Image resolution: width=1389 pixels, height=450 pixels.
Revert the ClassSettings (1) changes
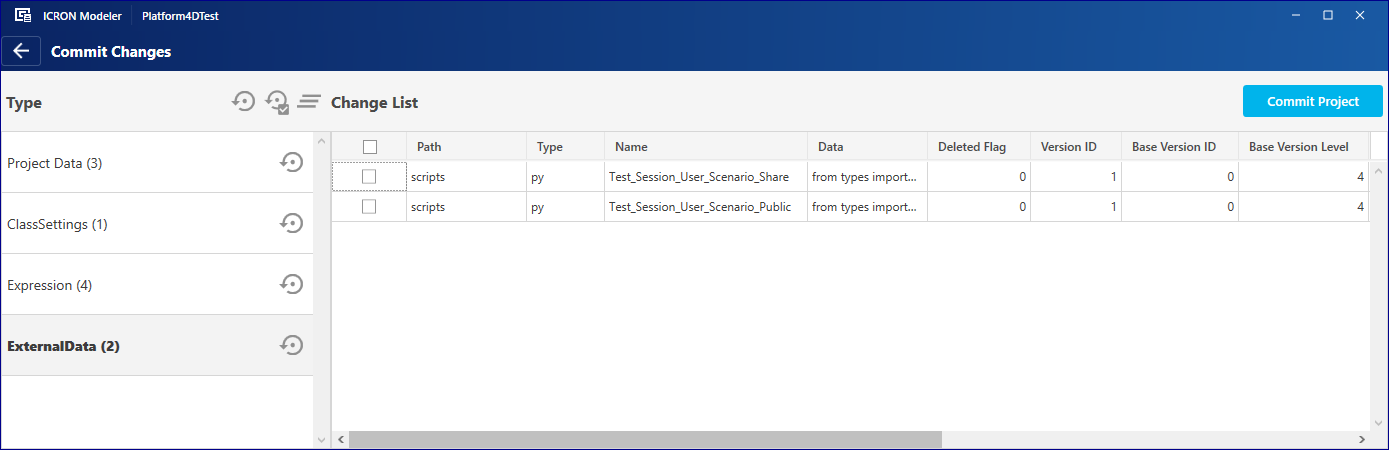(291, 223)
